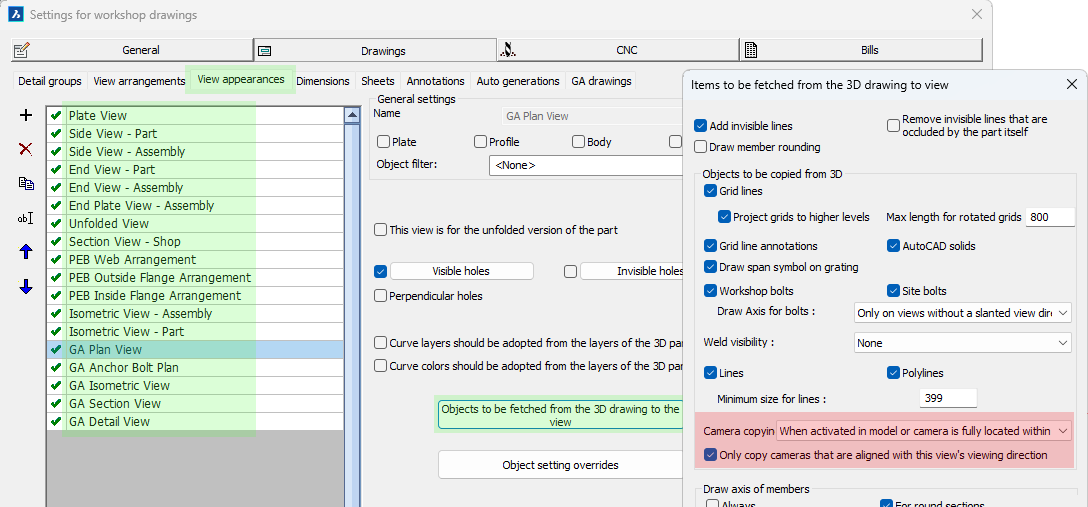The height and width of the screenshot is (507, 1088).
Task: Open the Draw Axis for bolts dropdown
Action: tap(962, 313)
